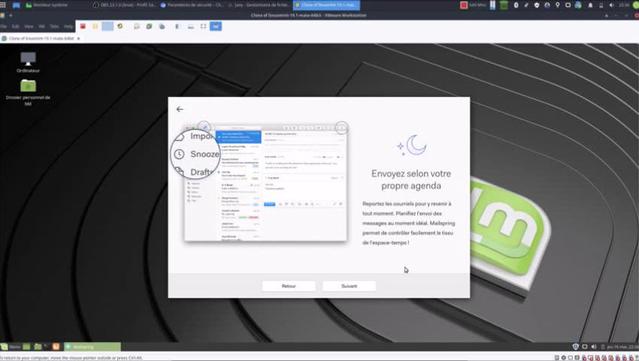639x361 pixels.
Task: Select the Clone of linuxmint VM tab
Action: tap(41, 38)
